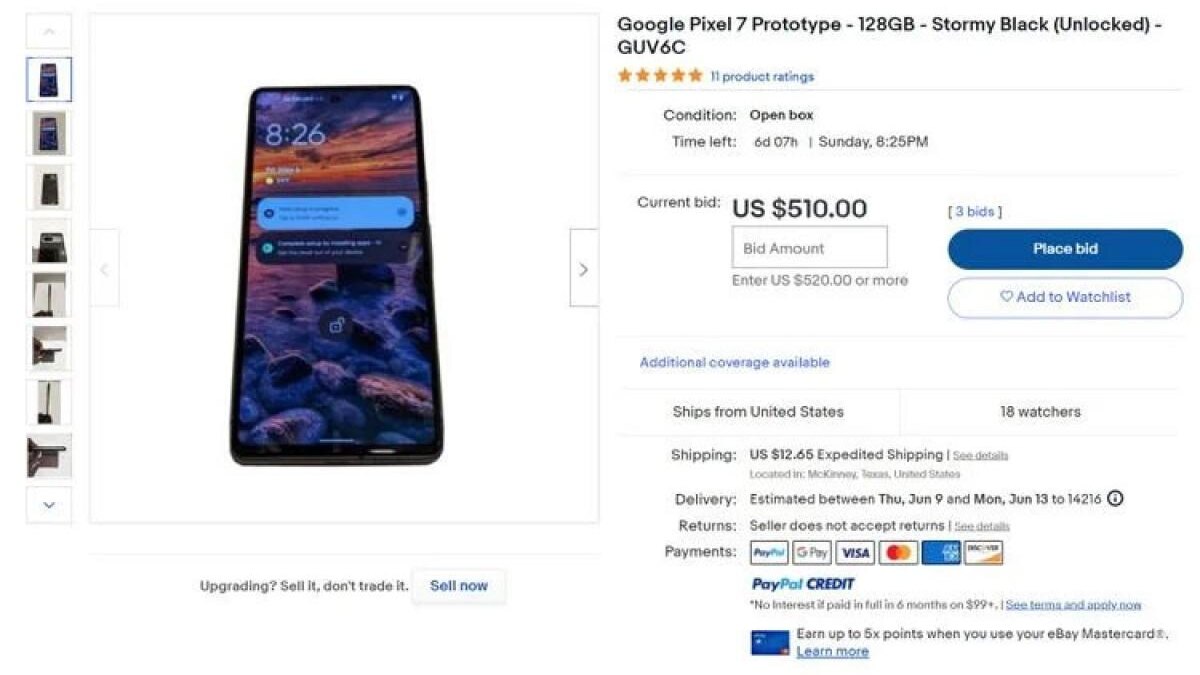Advance to next photo with right arrow
Viewport: 1200px width, 675px height.
click(584, 269)
